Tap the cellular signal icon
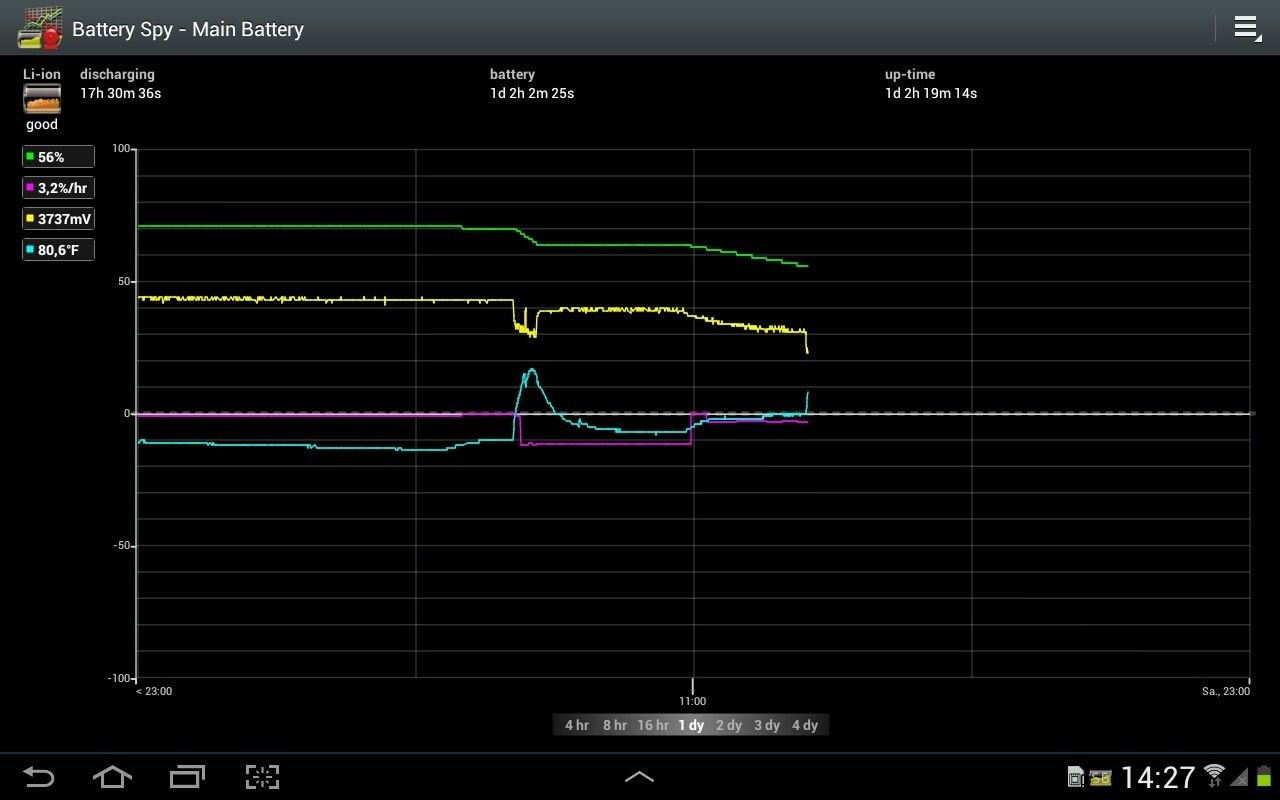The height and width of the screenshot is (800, 1280). coord(1239,777)
